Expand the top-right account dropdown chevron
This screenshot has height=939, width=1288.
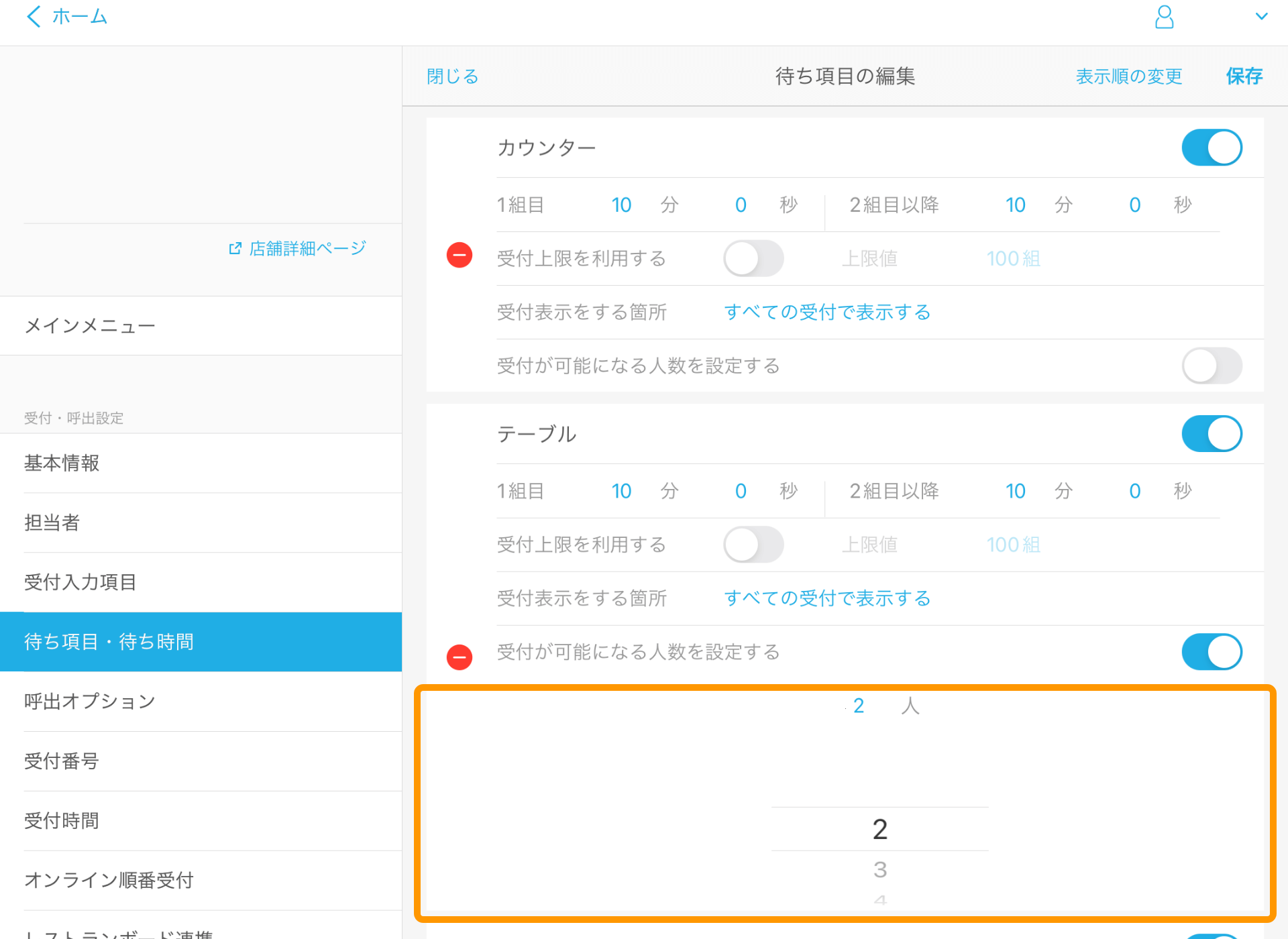coord(1261,16)
